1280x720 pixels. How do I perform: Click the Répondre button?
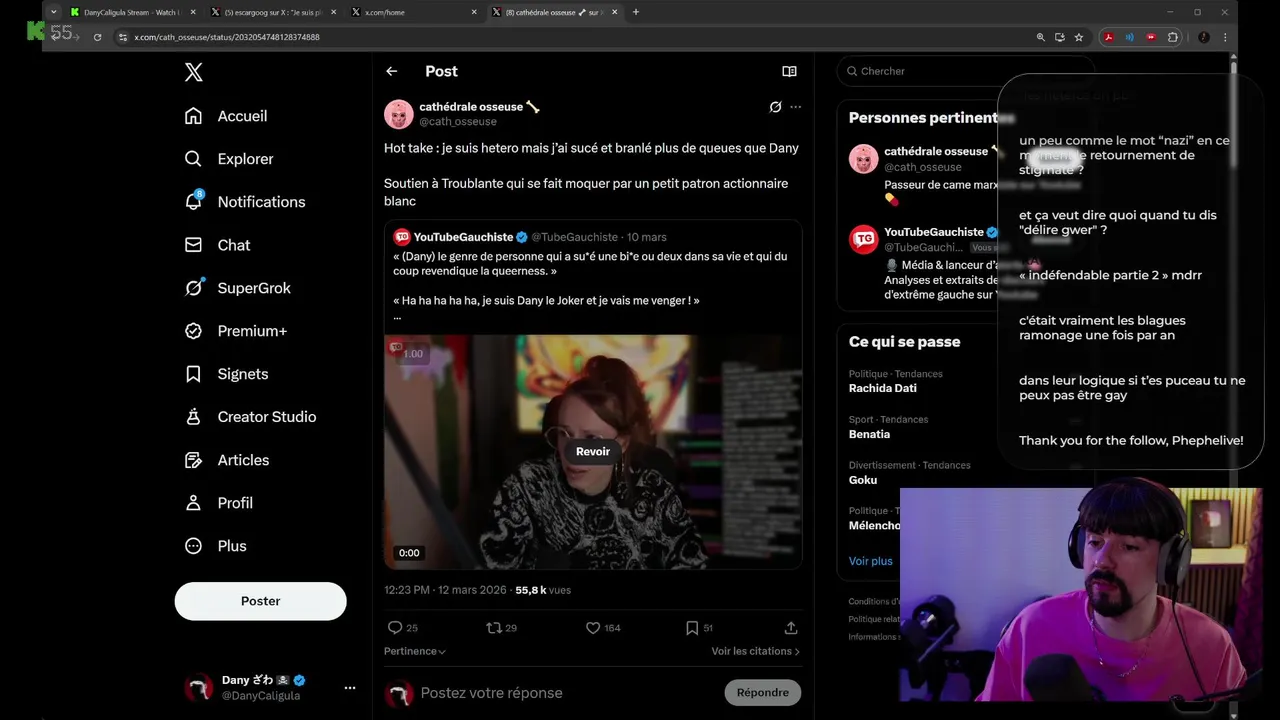point(763,692)
